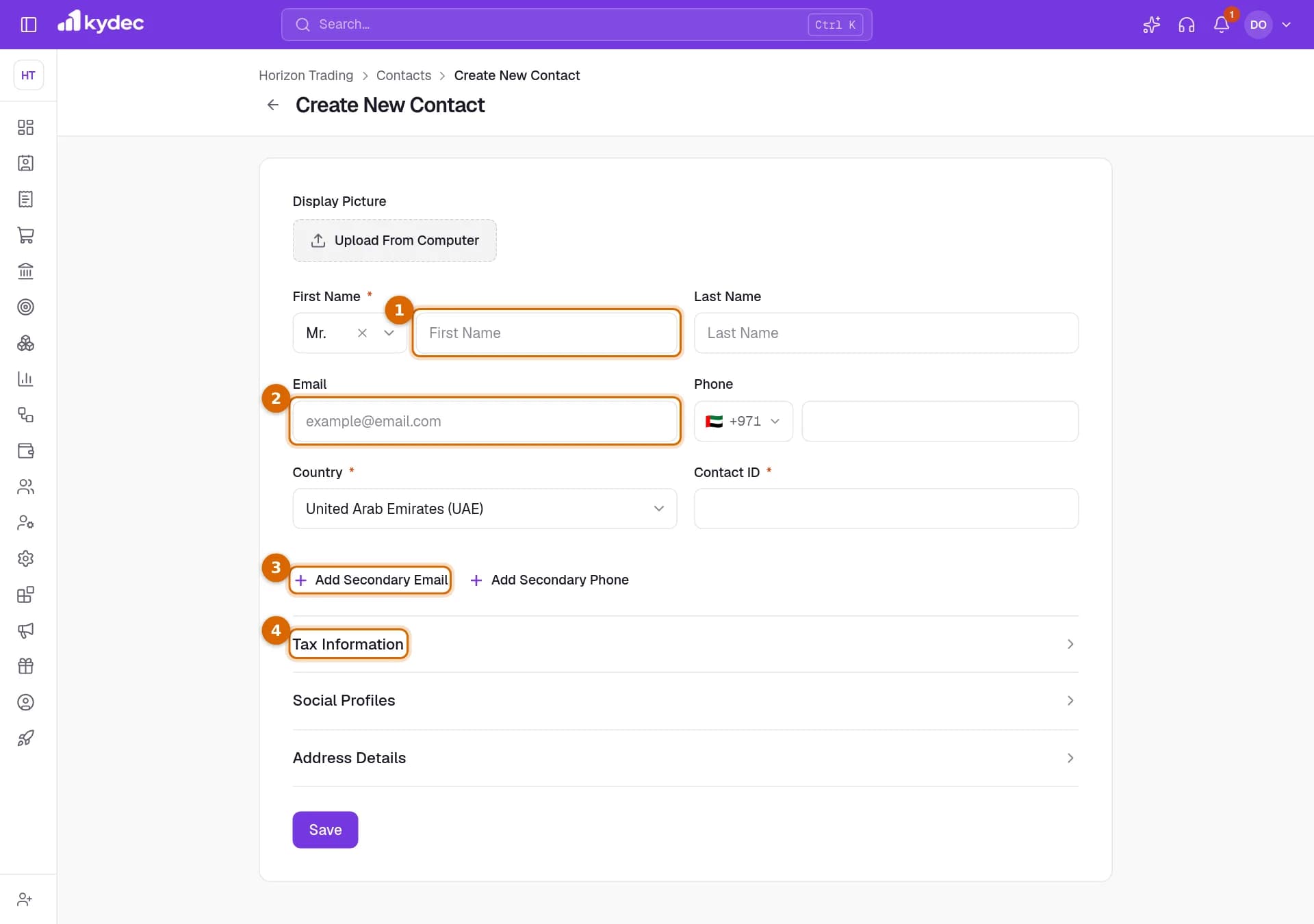The width and height of the screenshot is (1314, 924).
Task: Focus the Last Name input field
Action: point(886,333)
